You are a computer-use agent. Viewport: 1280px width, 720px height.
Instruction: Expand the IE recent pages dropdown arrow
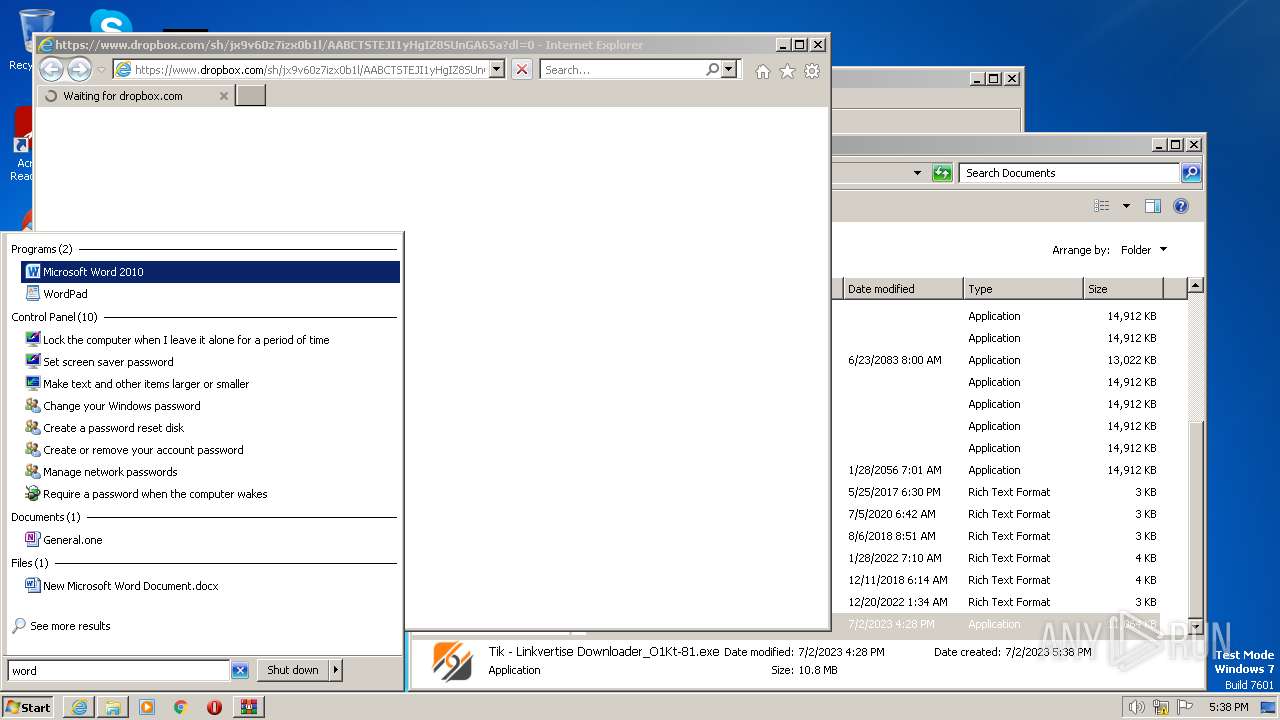point(101,70)
